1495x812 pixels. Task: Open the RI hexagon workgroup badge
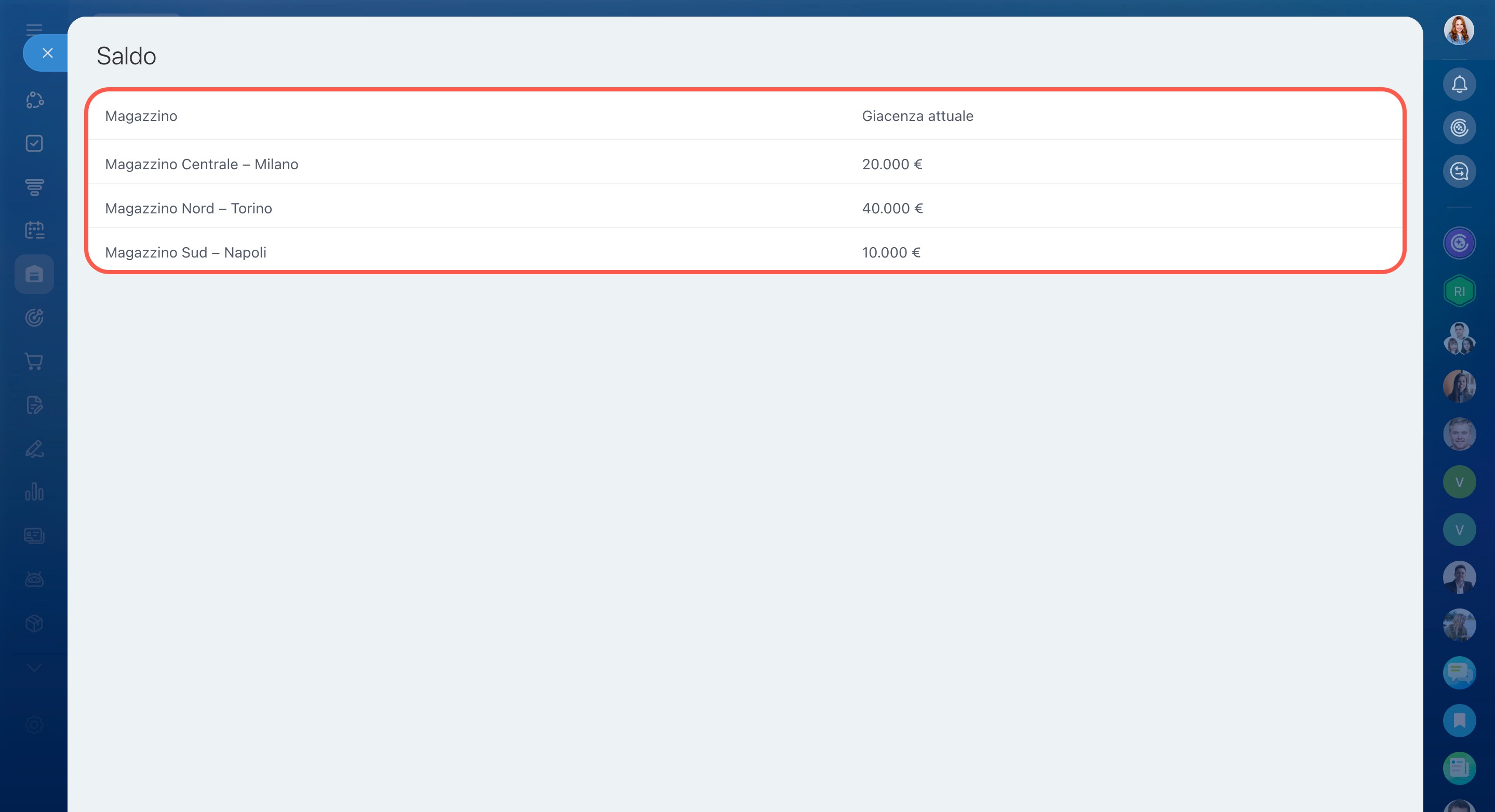coord(1459,291)
